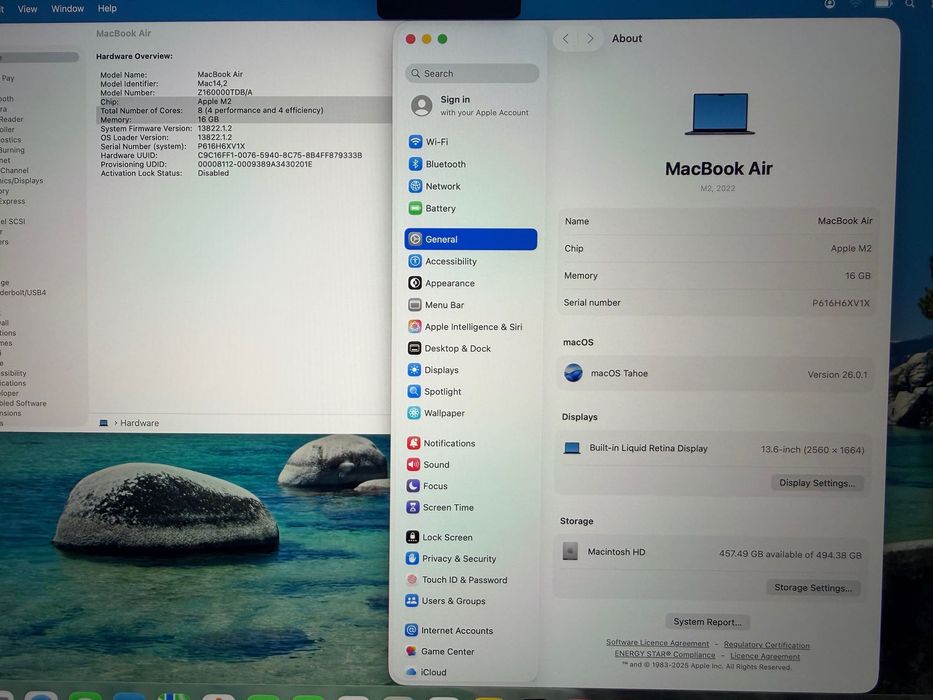Select Thunderbolt/USB4 in System Information sidebar
This screenshot has height=700, width=933.
point(23,292)
